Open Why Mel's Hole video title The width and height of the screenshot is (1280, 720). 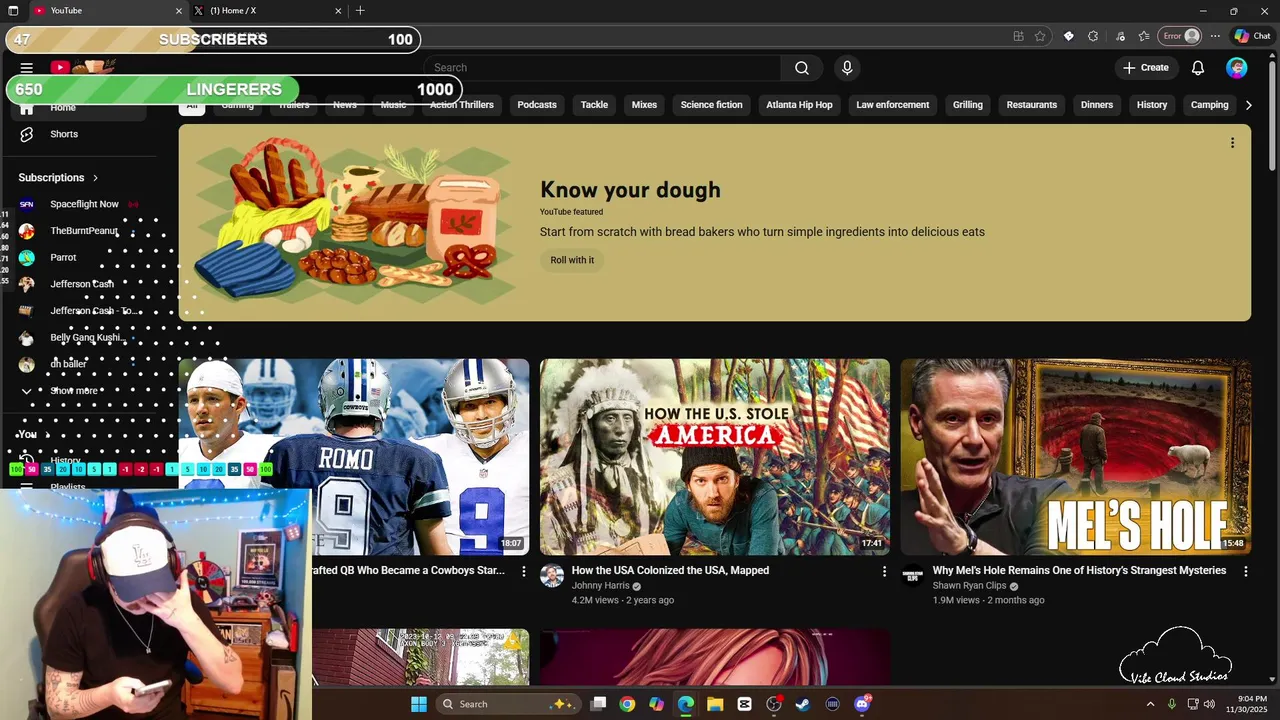point(1079,571)
